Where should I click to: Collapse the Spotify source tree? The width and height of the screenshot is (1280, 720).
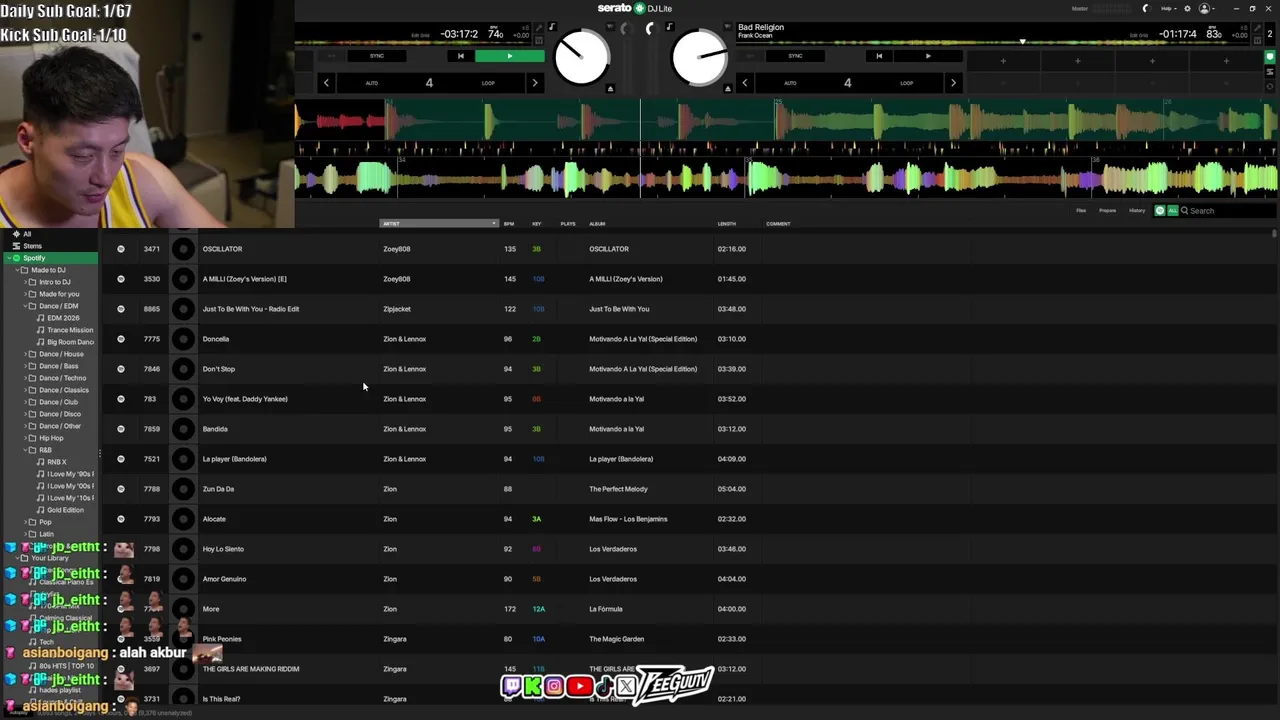coord(8,258)
